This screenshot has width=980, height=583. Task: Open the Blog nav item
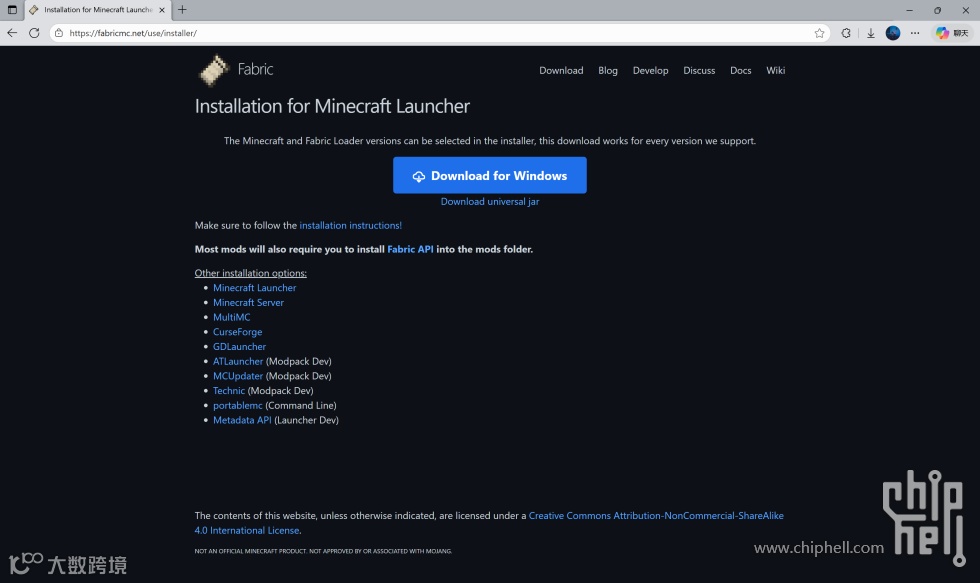pyautogui.click(x=608, y=71)
